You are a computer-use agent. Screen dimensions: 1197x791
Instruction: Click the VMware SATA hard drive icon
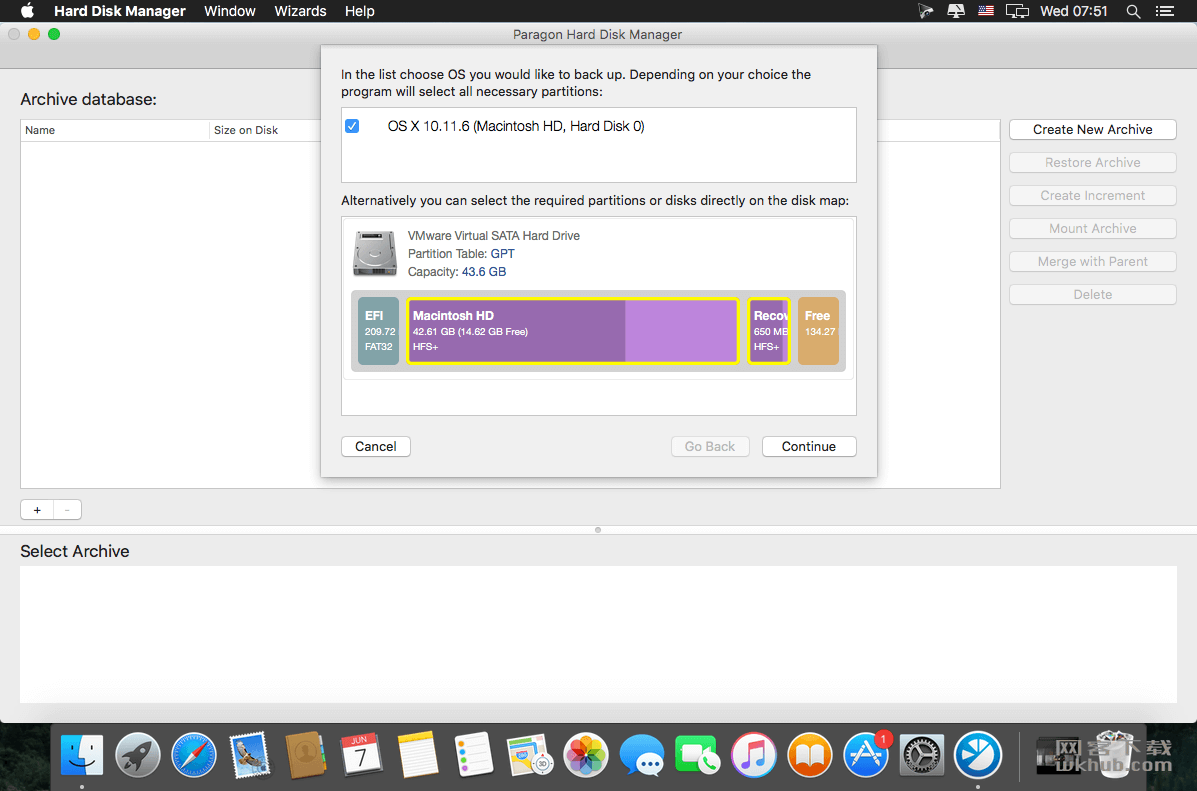375,253
